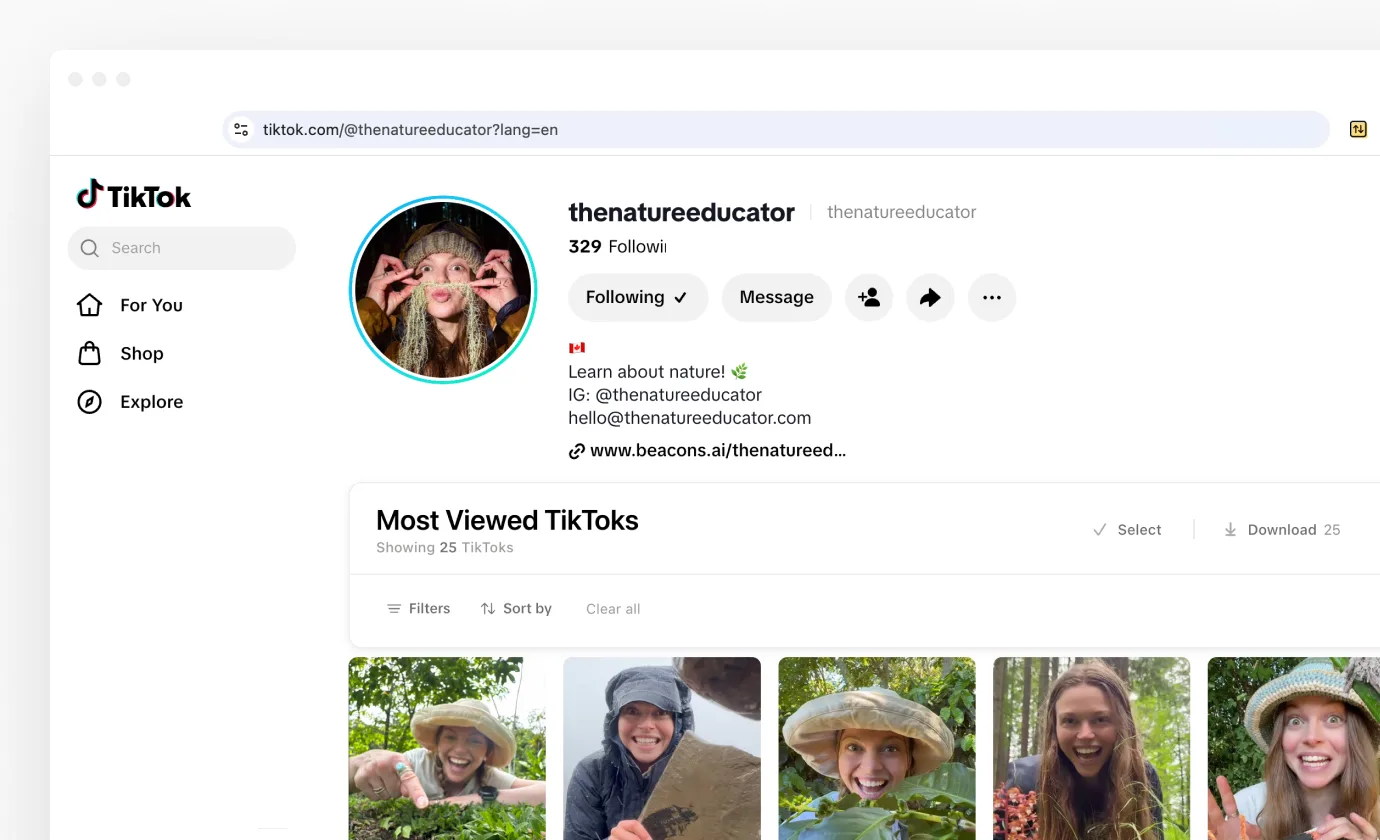Click the link icon beside beacons.ai URL
1380x840 pixels.
point(577,451)
